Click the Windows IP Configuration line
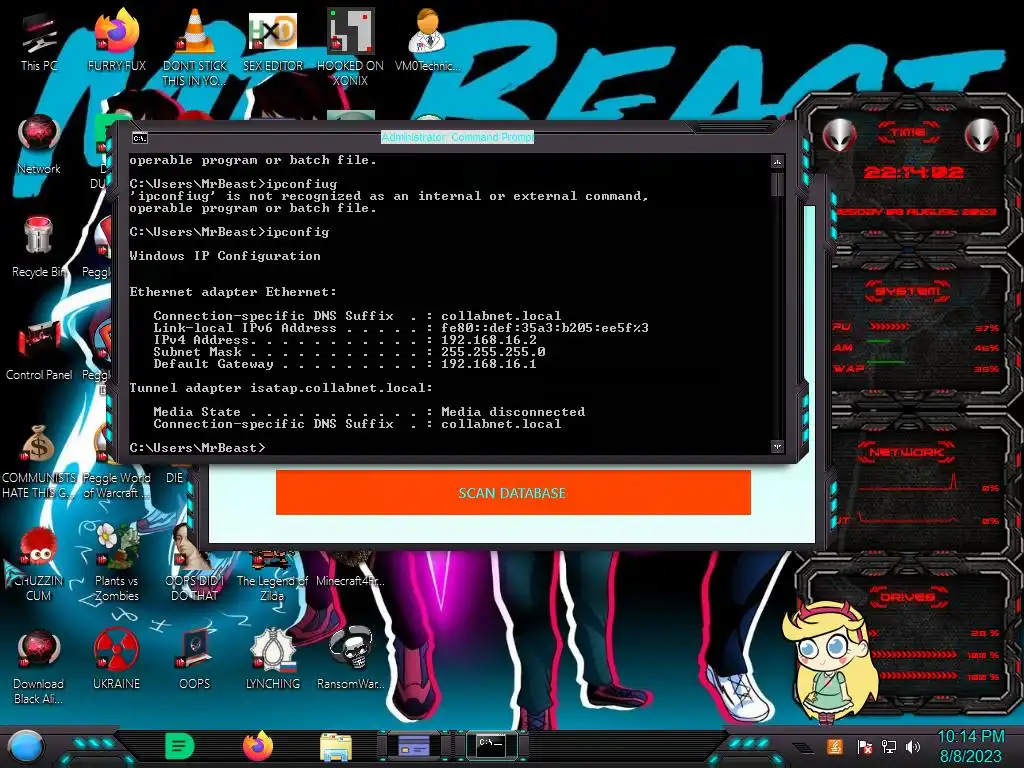The width and height of the screenshot is (1024, 768). point(225,256)
